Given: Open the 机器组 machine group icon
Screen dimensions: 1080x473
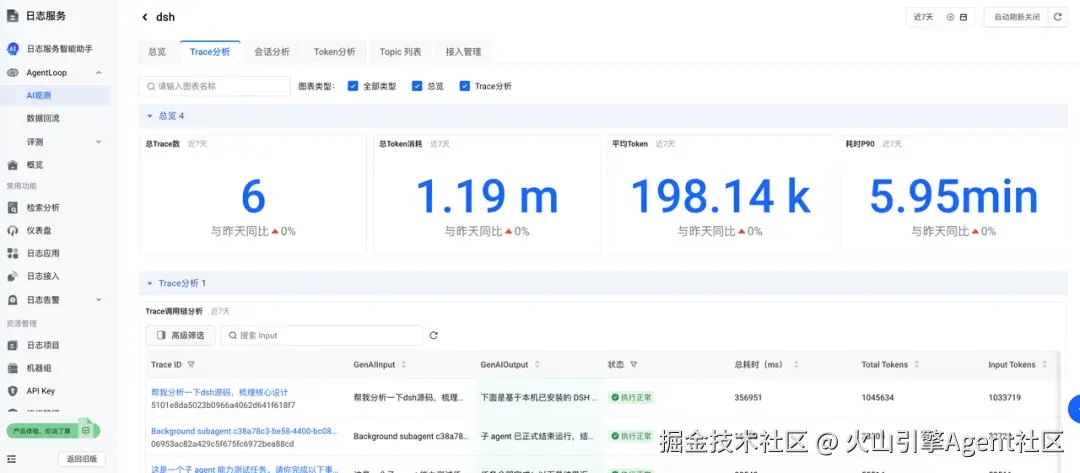Looking at the screenshot, I should 12,368.
